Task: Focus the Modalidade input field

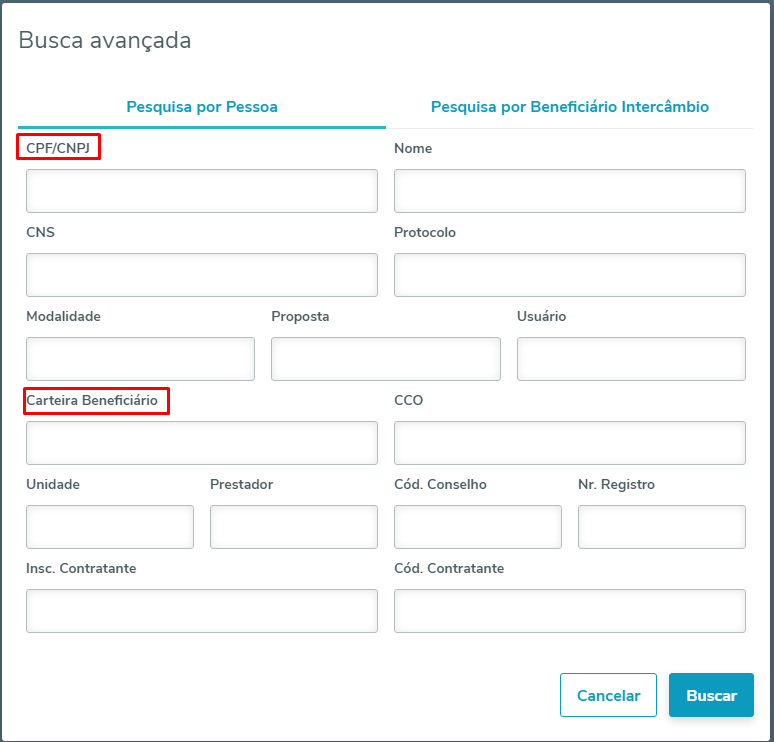Action: click(x=140, y=359)
